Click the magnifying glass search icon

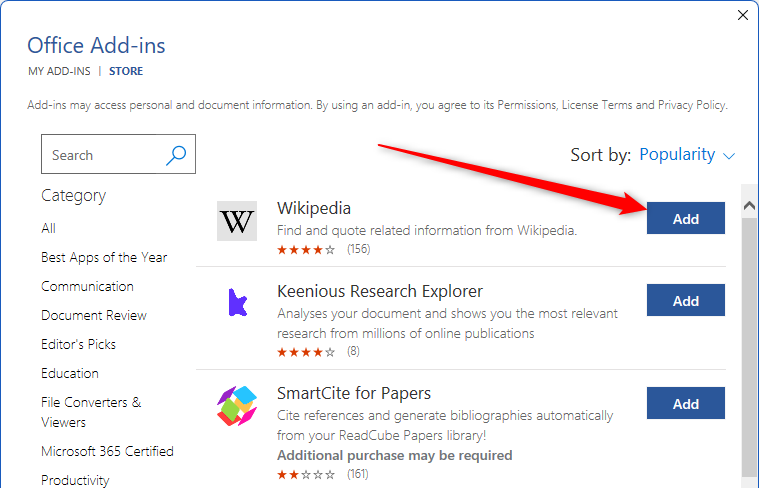176,155
